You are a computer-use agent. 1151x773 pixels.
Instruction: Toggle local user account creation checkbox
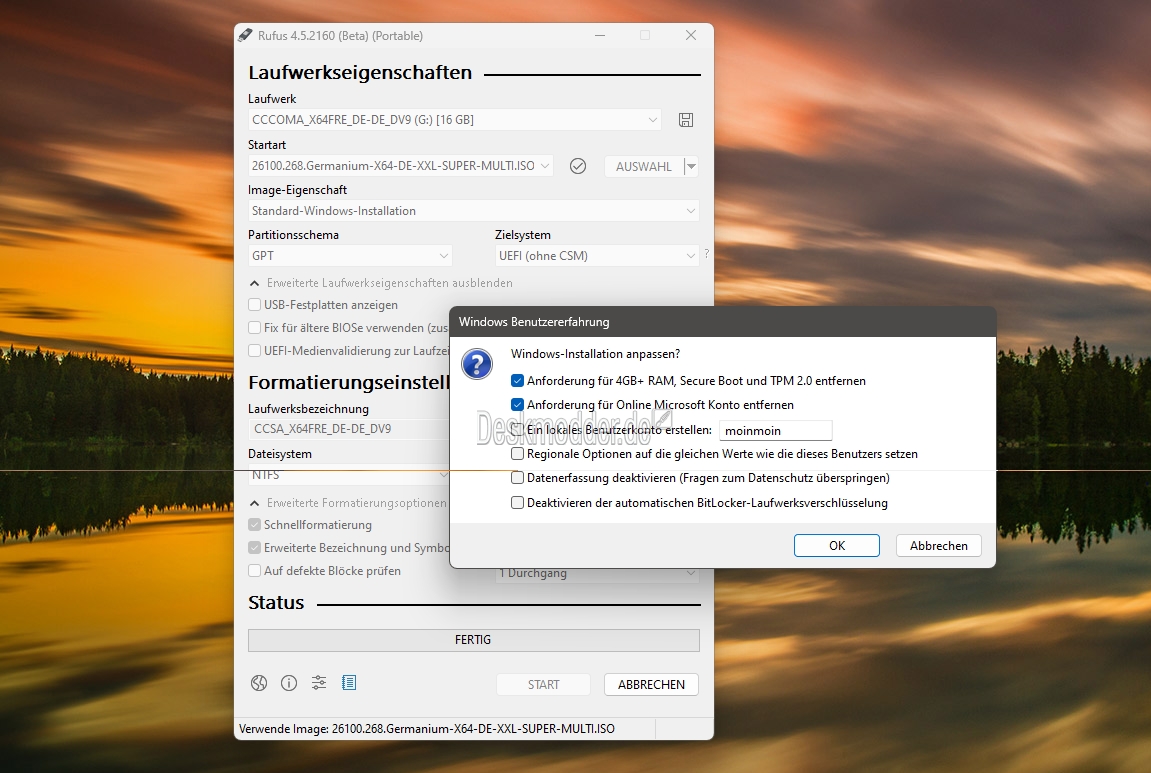coord(518,429)
